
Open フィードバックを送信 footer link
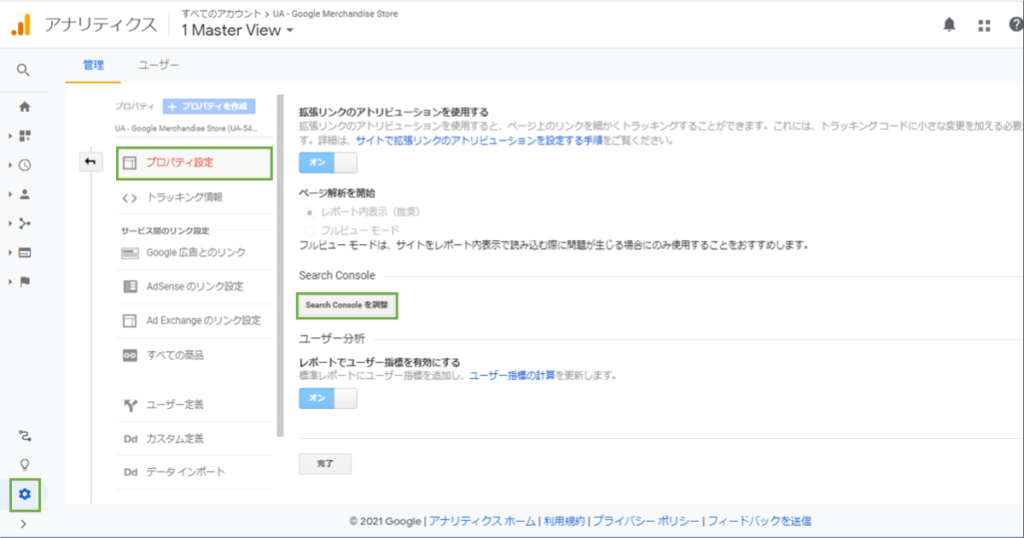point(759,521)
